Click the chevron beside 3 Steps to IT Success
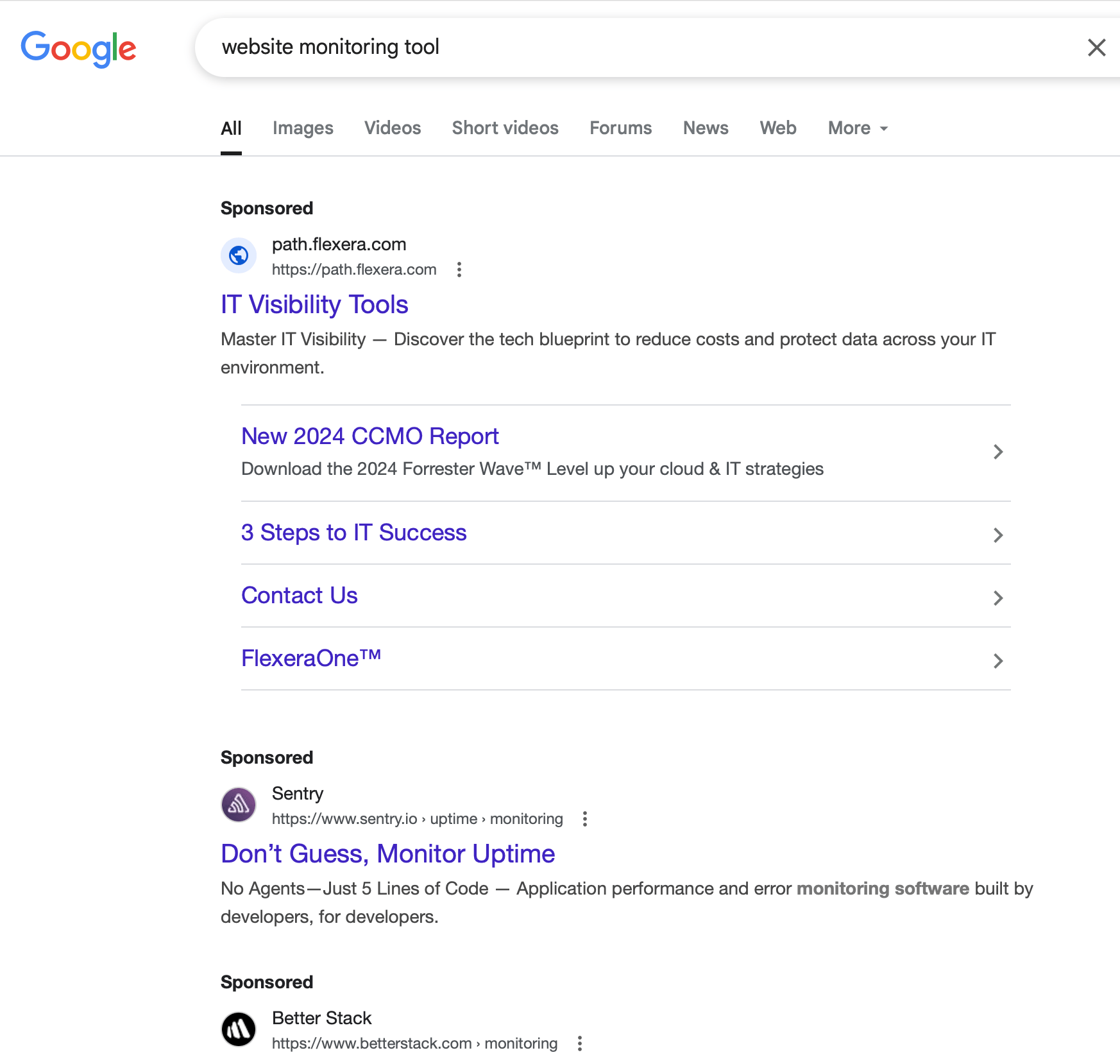The width and height of the screenshot is (1120, 1064). 998,535
